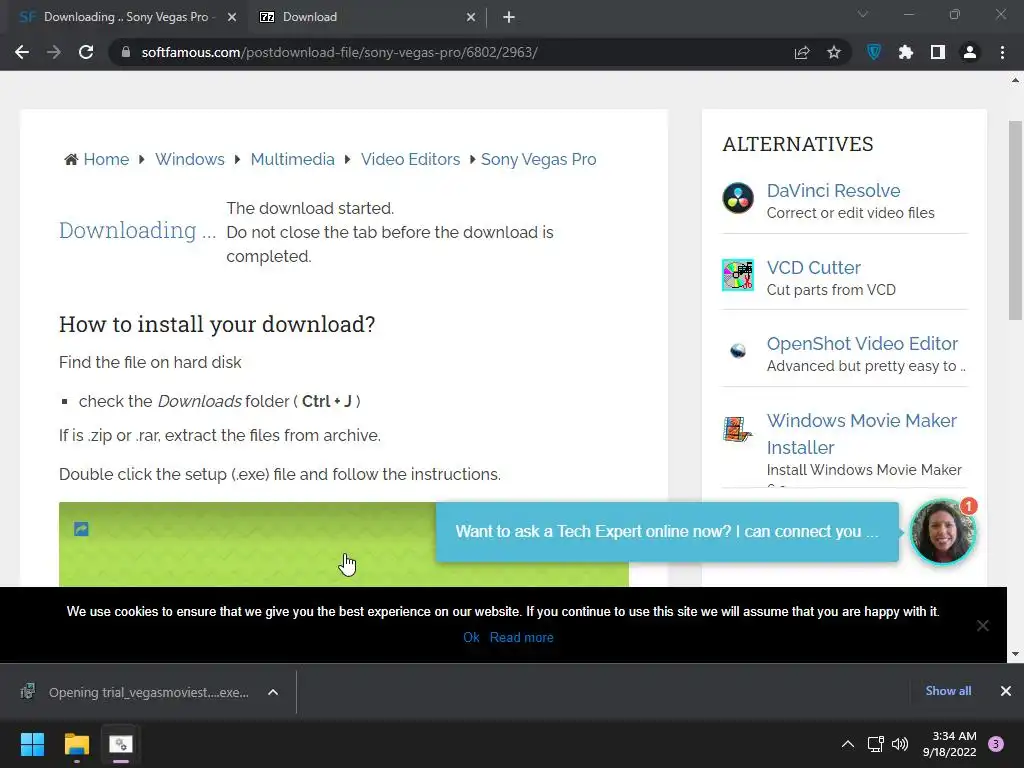Click the page vertical scrollbar thumb
This screenshot has height=768, width=1024.
click(x=1016, y=219)
